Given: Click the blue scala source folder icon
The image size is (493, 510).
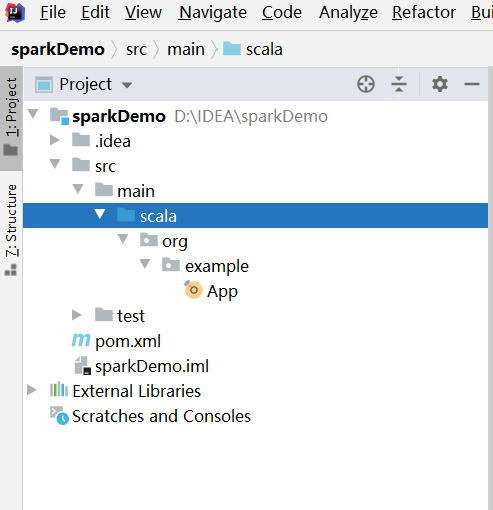Looking at the screenshot, I should point(126,215).
